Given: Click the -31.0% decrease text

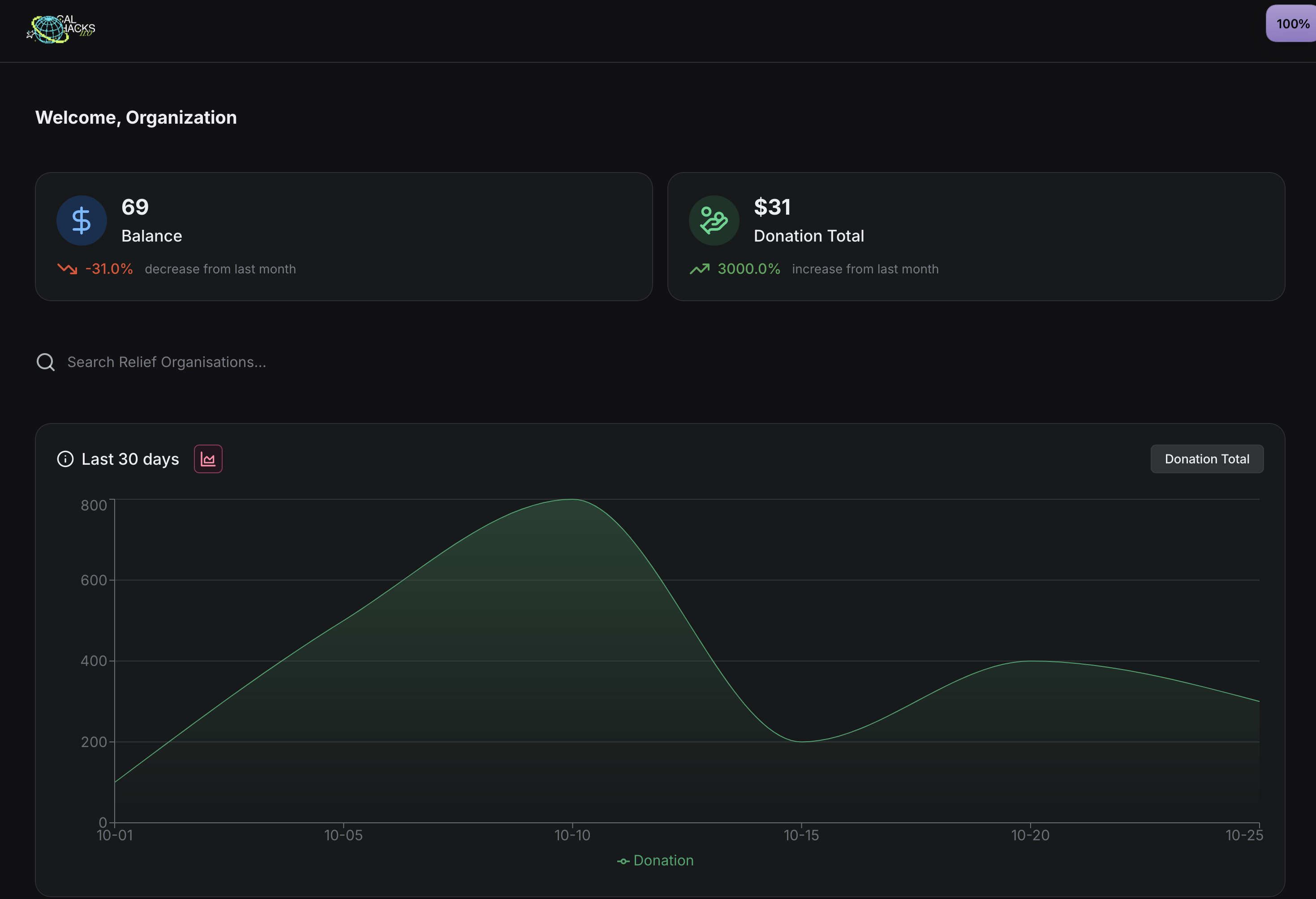Looking at the screenshot, I should pos(109,268).
